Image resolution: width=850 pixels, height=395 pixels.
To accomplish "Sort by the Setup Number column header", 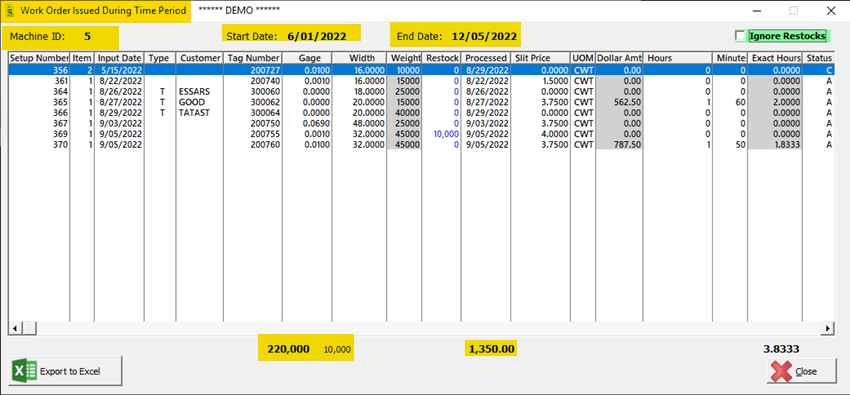I will click(x=39, y=58).
